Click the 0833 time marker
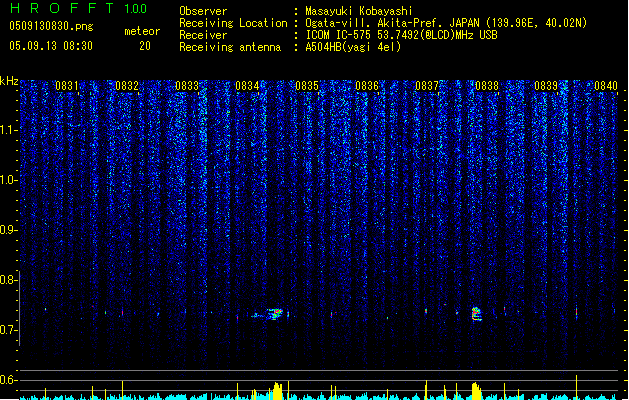Screen dimensions: 629x400 pyautogui.click(x=187, y=86)
